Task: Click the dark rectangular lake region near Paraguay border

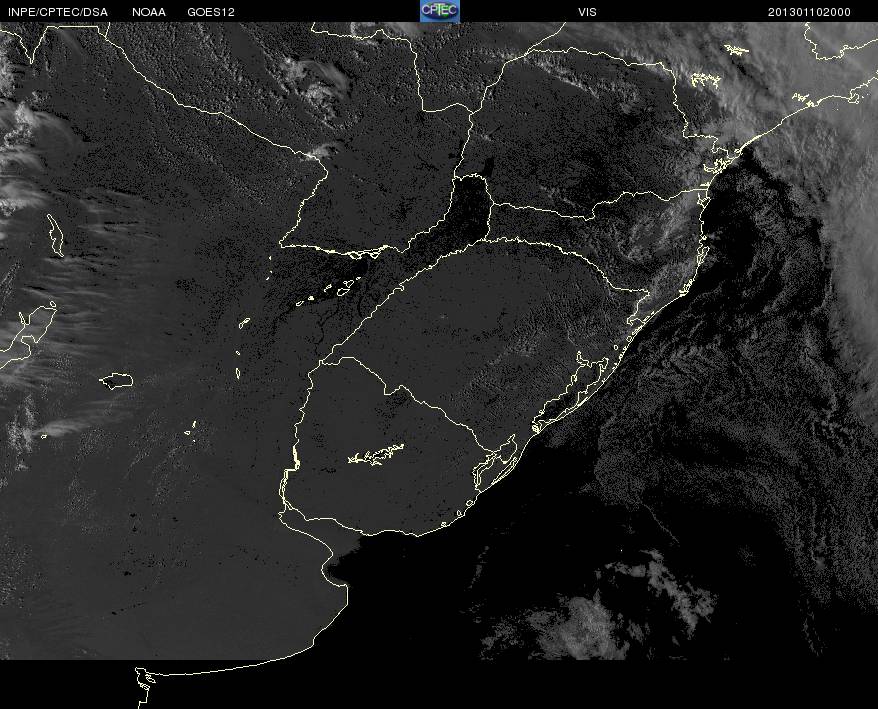Action: click(x=470, y=205)
